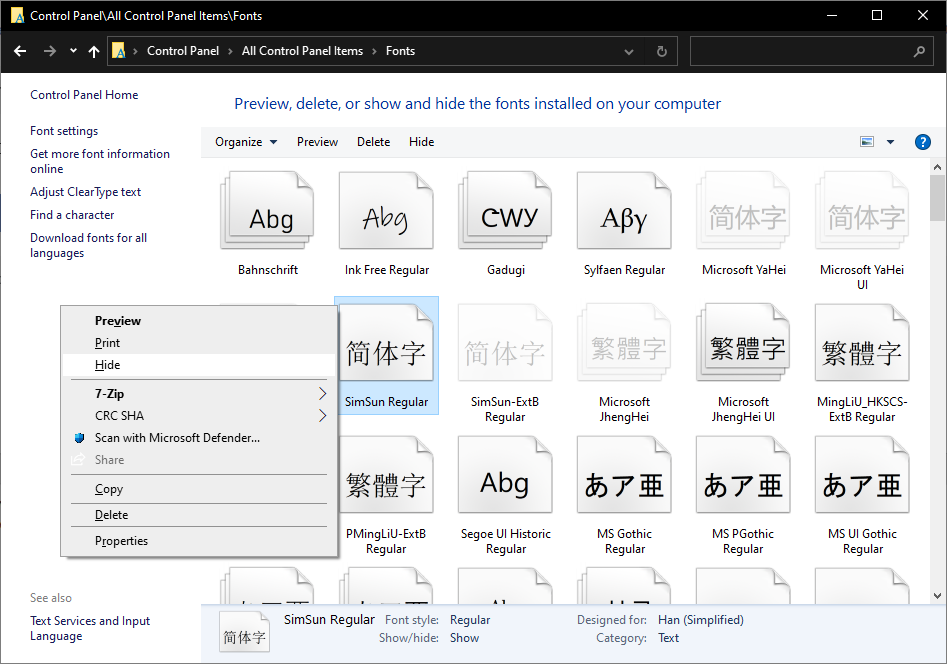The height and width of the screenshot is (664, 947).
Task: Select the Microsoft JhengHei font icon
Action: [x=624, y=343]
